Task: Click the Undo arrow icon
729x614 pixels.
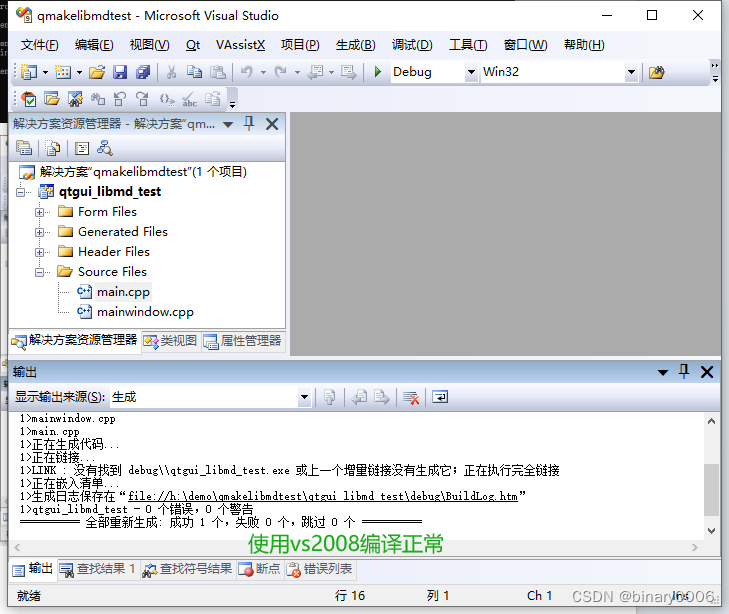Action: pyautogui.click(x=247, y=72)
